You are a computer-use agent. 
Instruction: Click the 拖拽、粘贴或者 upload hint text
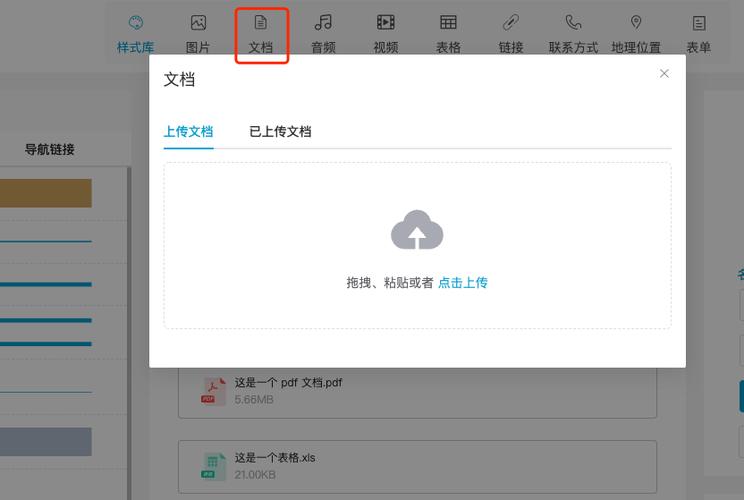[x=390, y=283]
